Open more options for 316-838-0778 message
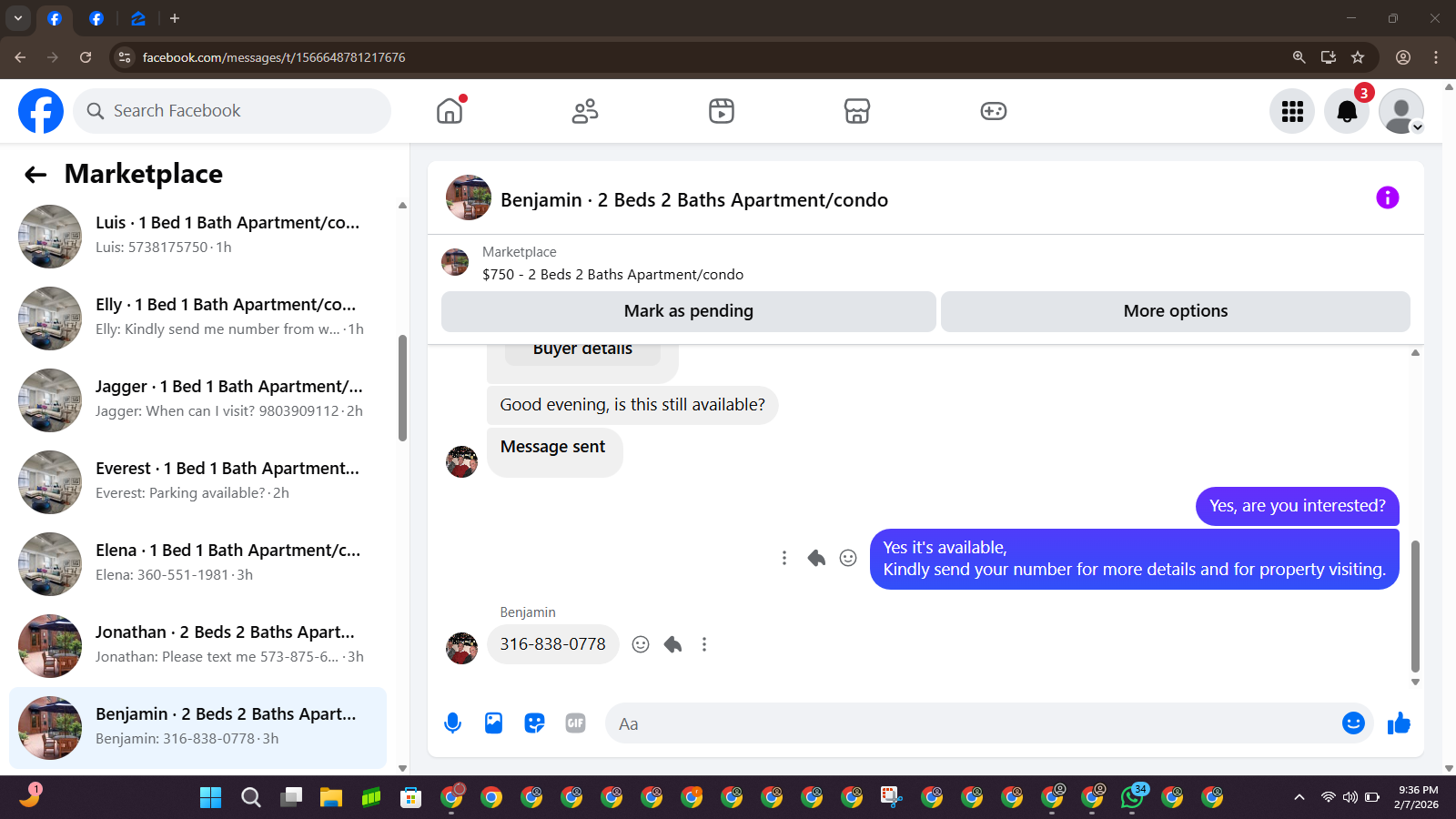This screenshot has height=819, width=1456. point(704,644)
